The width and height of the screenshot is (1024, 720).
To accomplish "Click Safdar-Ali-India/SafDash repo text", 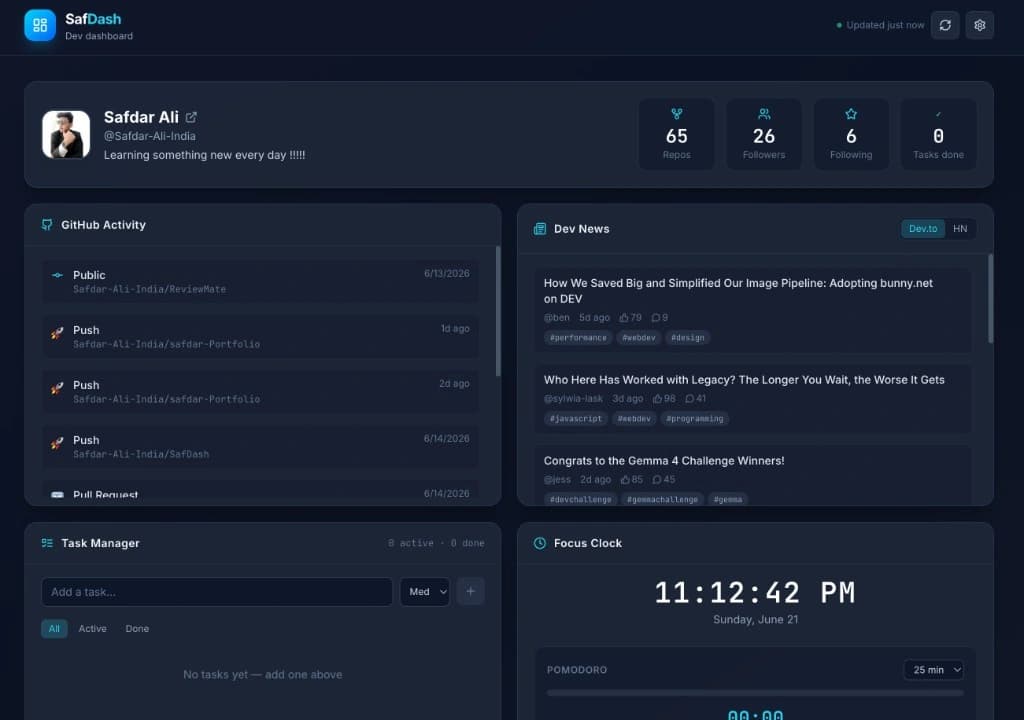I will click(x=141, y=454).
